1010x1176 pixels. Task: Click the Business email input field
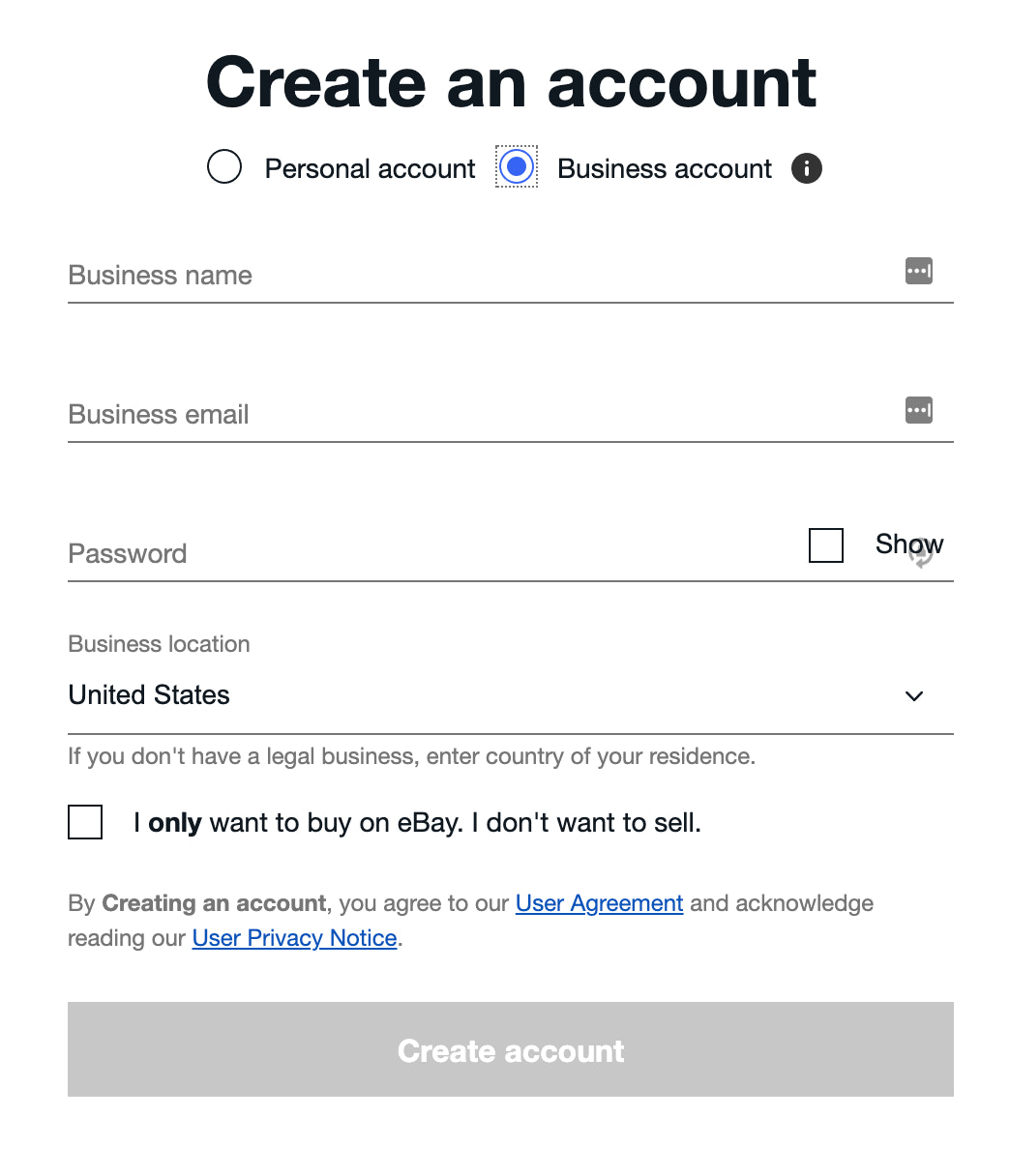pos(387,415)
